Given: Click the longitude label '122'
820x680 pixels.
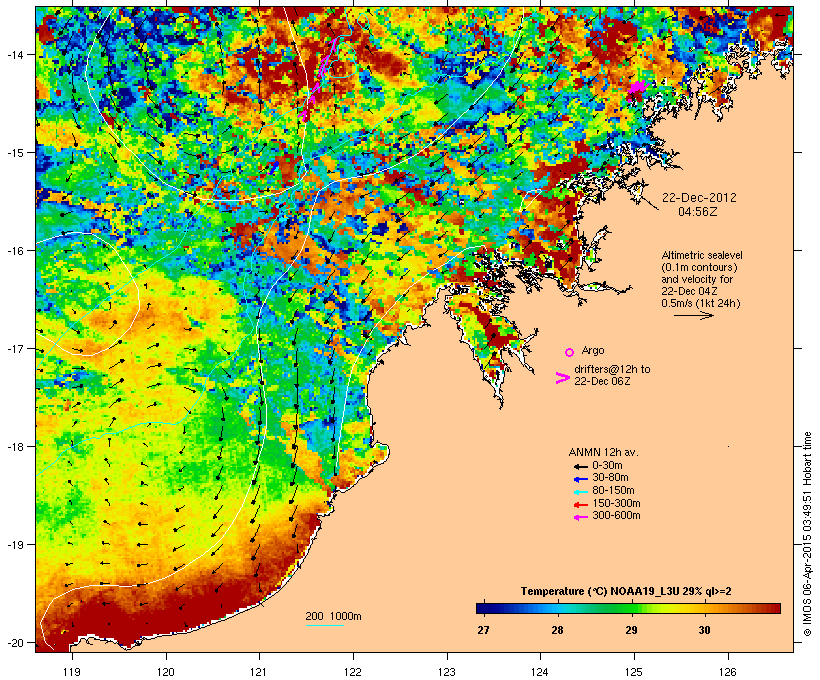Looking at the screenshot, I should point(353,672).
